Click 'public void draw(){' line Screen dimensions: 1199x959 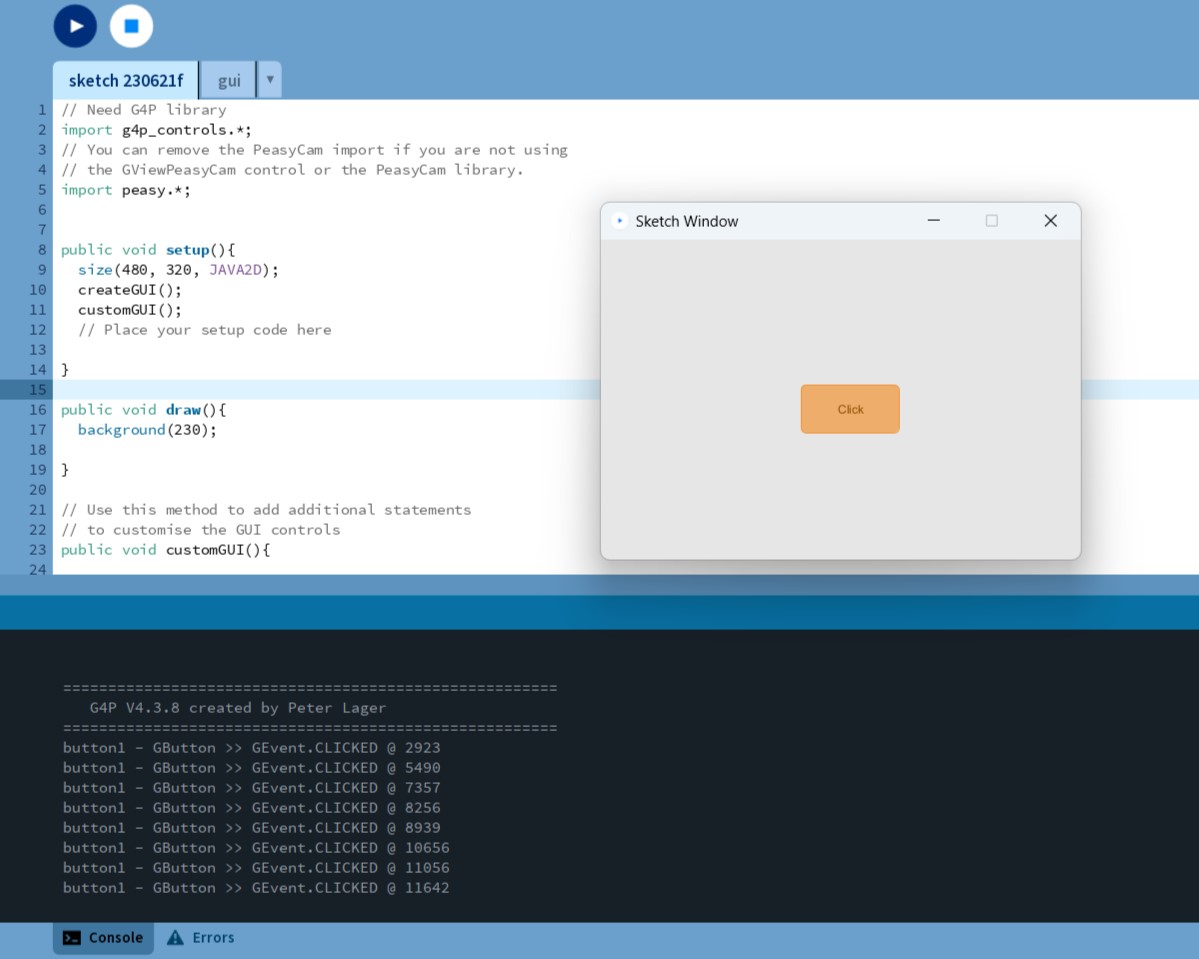tap(144, 410)
